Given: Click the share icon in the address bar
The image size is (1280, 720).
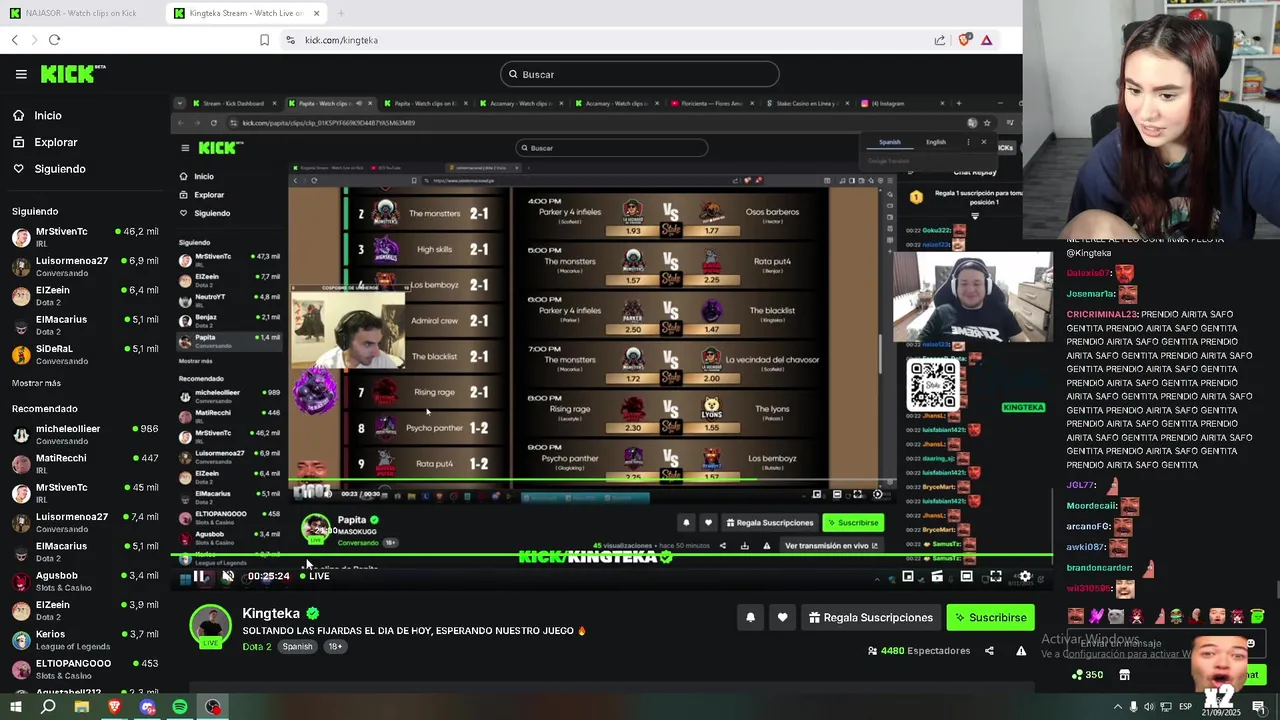Looking at the screenshot, I should (x=940, y=40).
